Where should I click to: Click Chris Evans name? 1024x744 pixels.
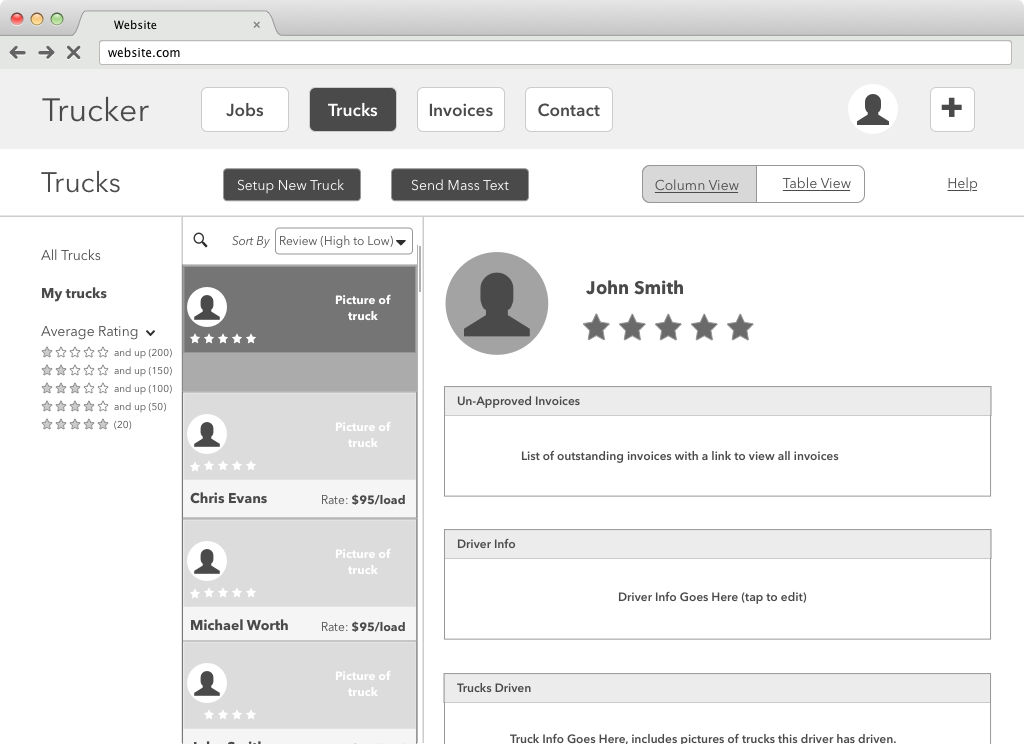tap(229, 498)
